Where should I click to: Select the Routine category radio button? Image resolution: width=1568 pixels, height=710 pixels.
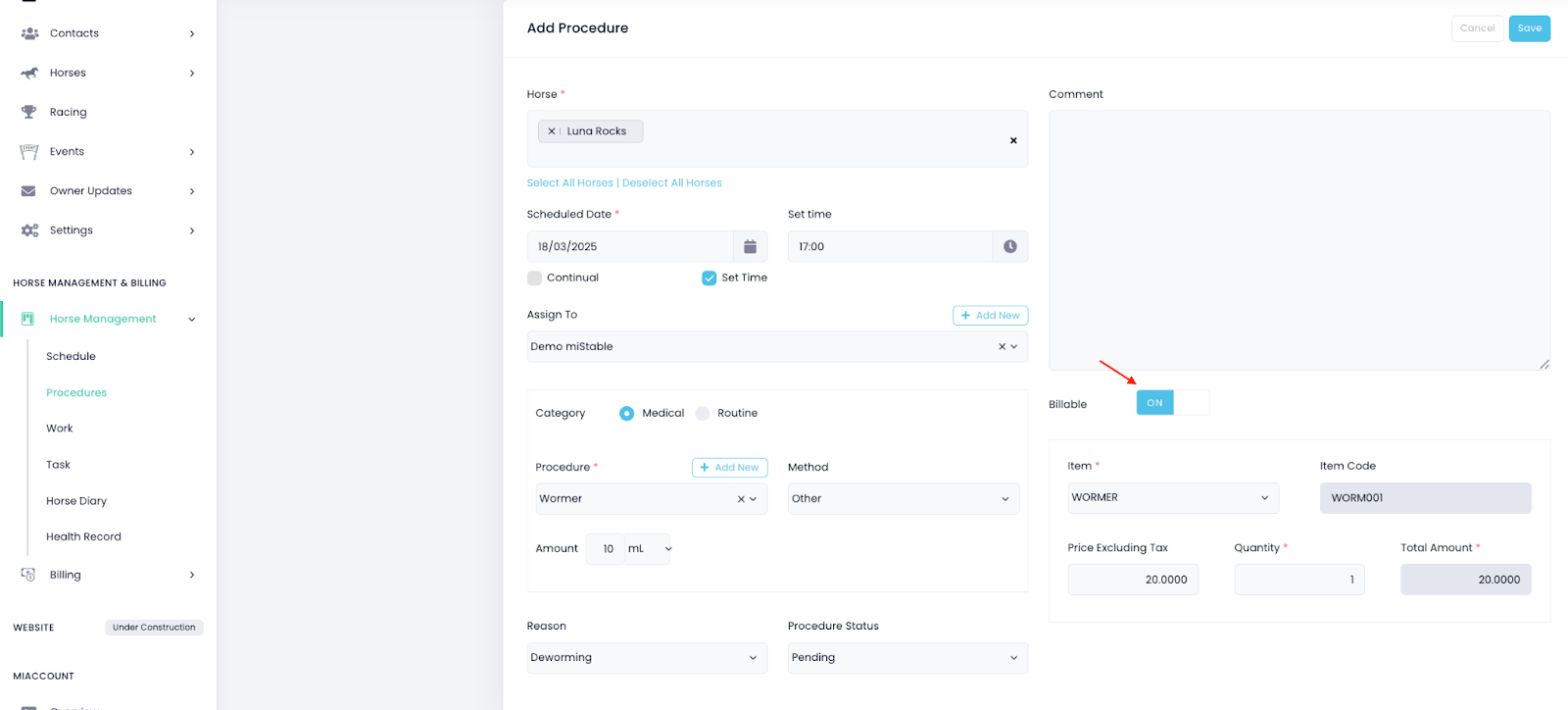click(x=703, y=414)
